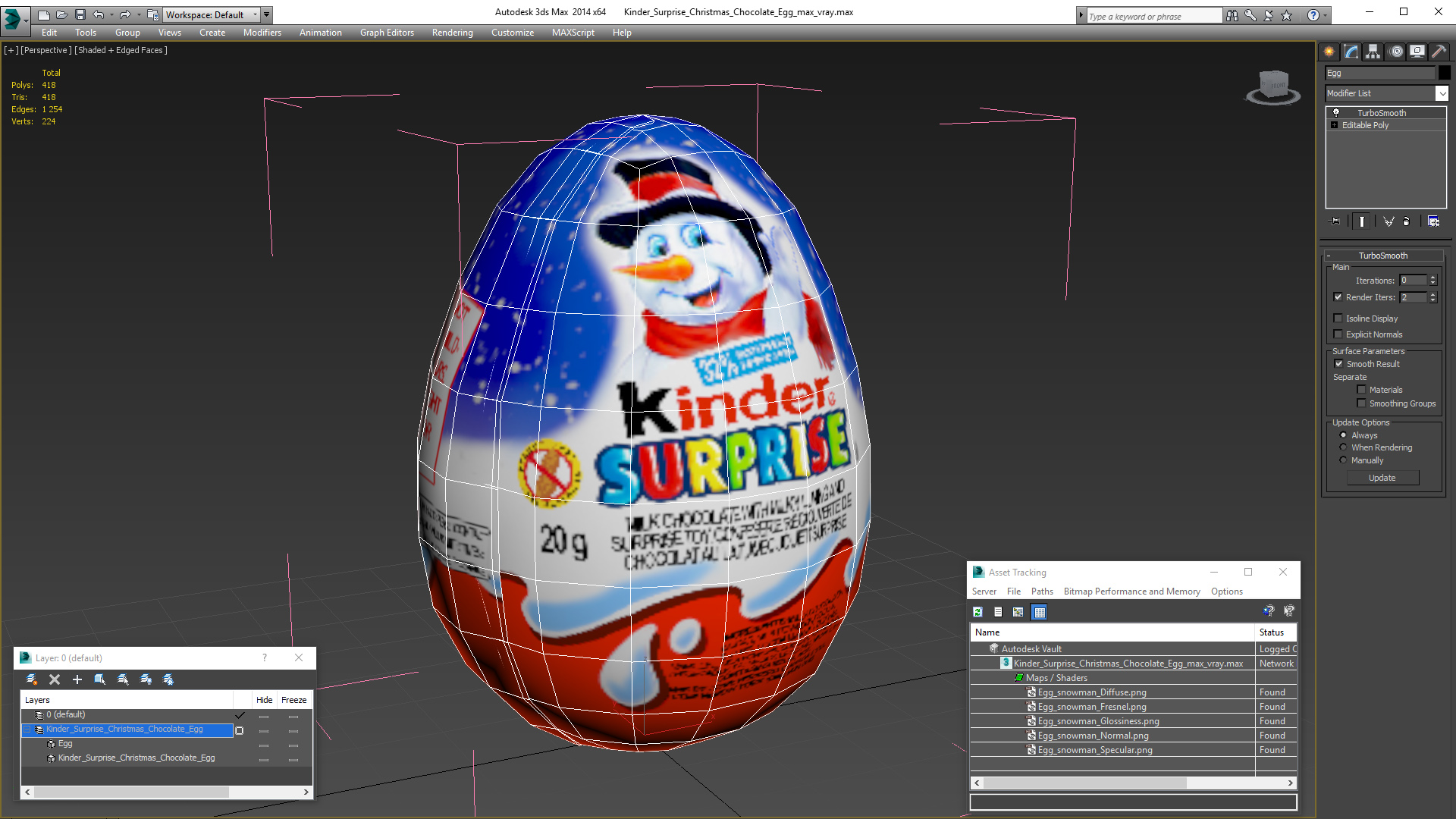This screenshot has width=1456, height=819.
Task: Open the Hierarchy command panel tab
Action: (x=1373, y=52)
